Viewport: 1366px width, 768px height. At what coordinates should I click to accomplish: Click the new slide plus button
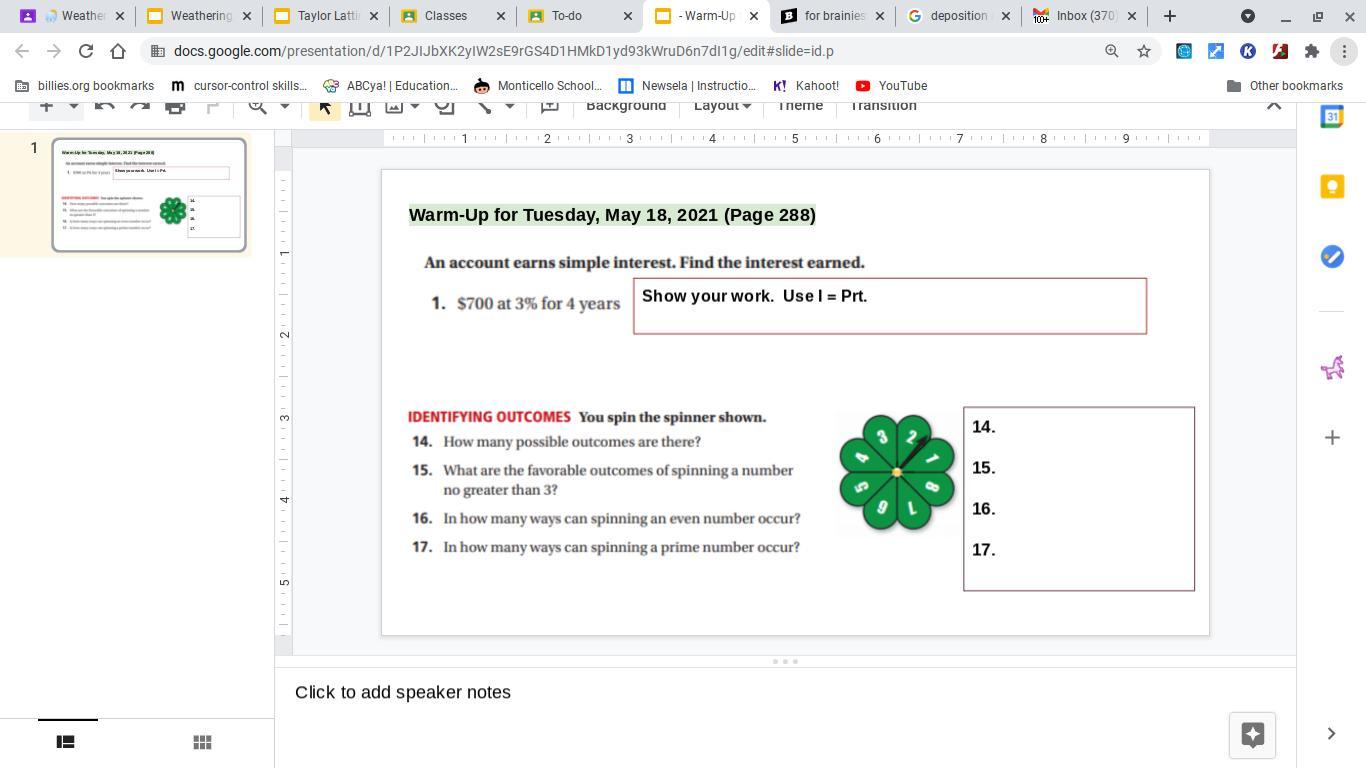pos(46,106)
